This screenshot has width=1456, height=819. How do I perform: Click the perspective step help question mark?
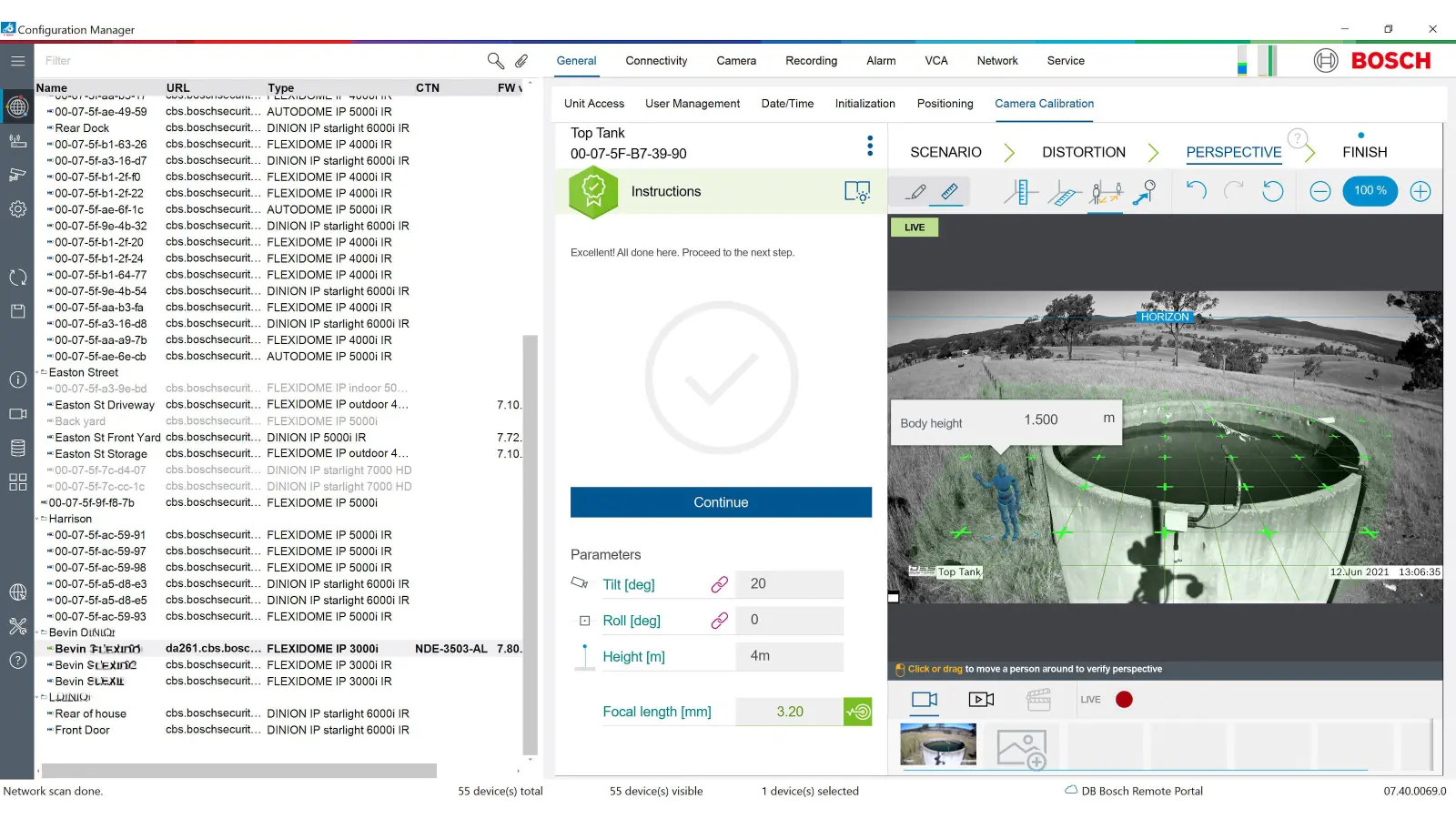click(1298, 139)
